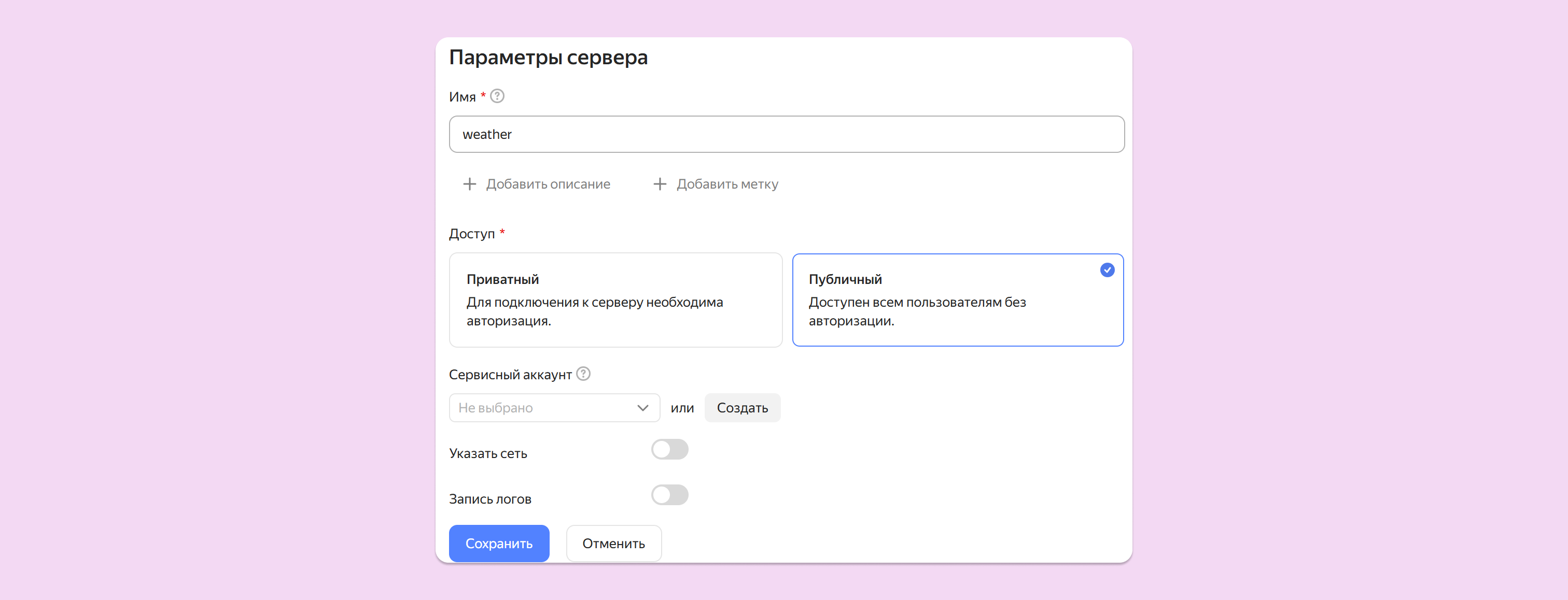Click the text 'Для подключения к серверу необходима авторизация.'
Image resolution: width=1568 pixels, height=600 pixels.
[x=595, y=311]
